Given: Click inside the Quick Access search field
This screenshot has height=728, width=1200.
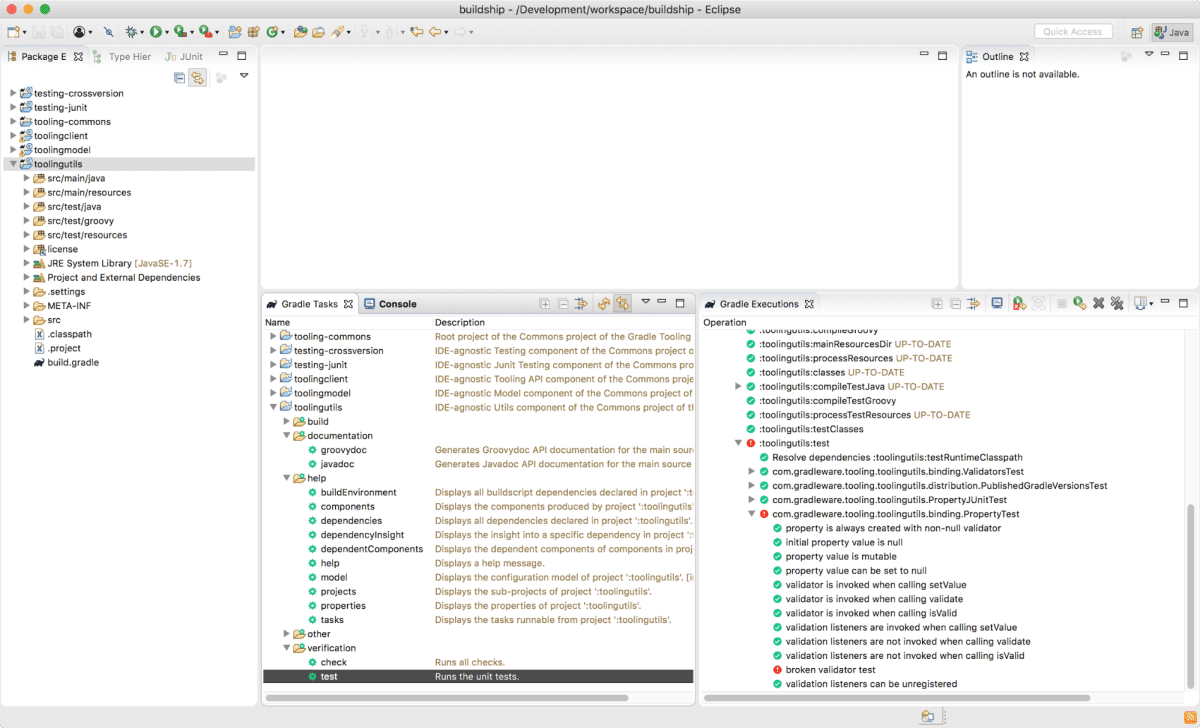Looking at the screenshot, I should (1072, 32).
